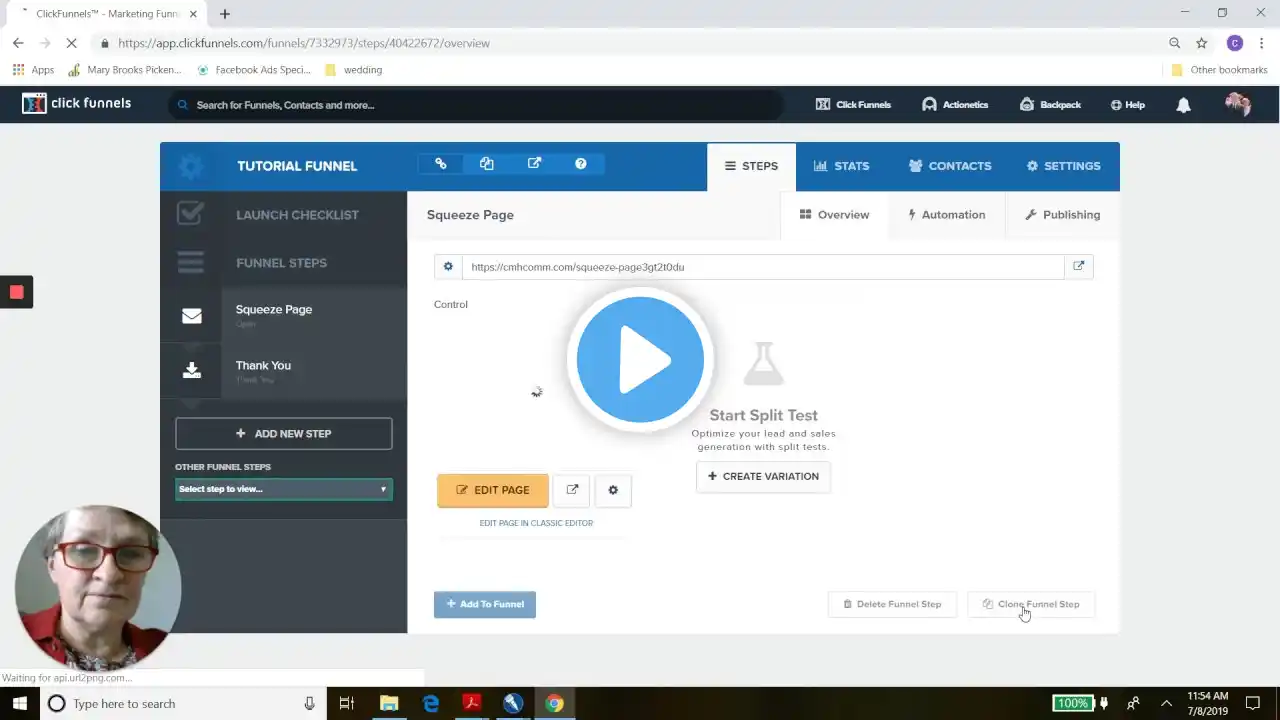The width and height of the screenshot is (1280, 720).
Task: Stop loading the page in Chrome
Action: point(70,43)
